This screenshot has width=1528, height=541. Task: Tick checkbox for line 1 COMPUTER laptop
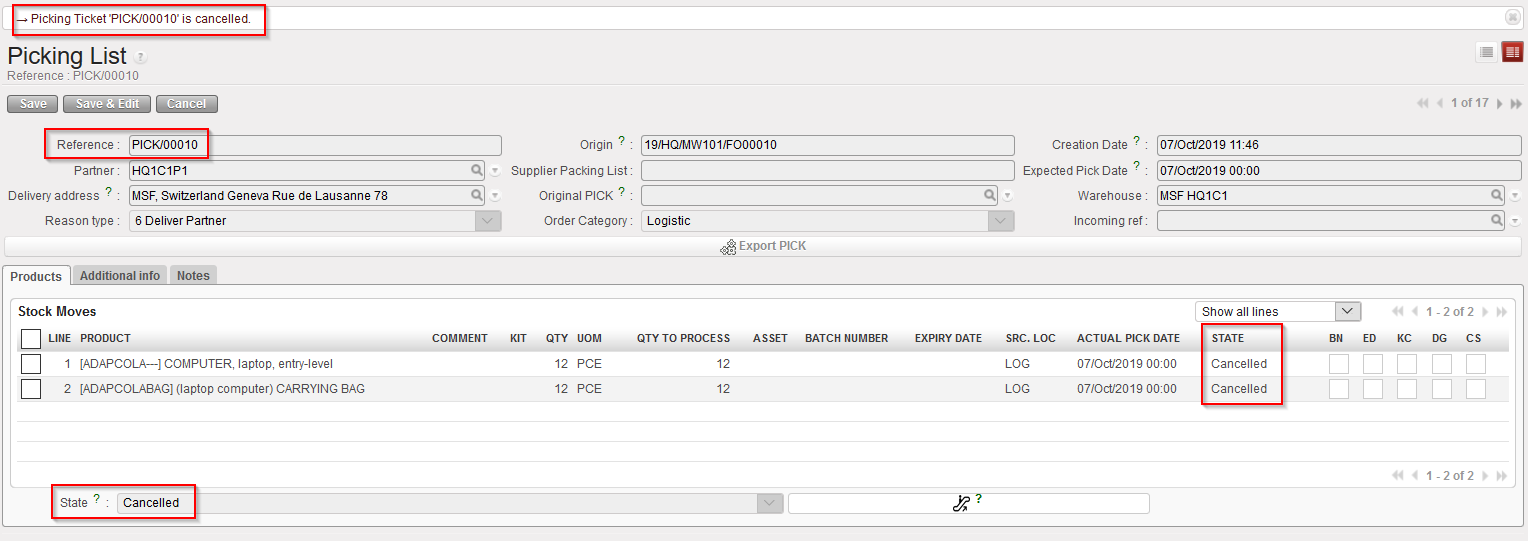[31, 364]
